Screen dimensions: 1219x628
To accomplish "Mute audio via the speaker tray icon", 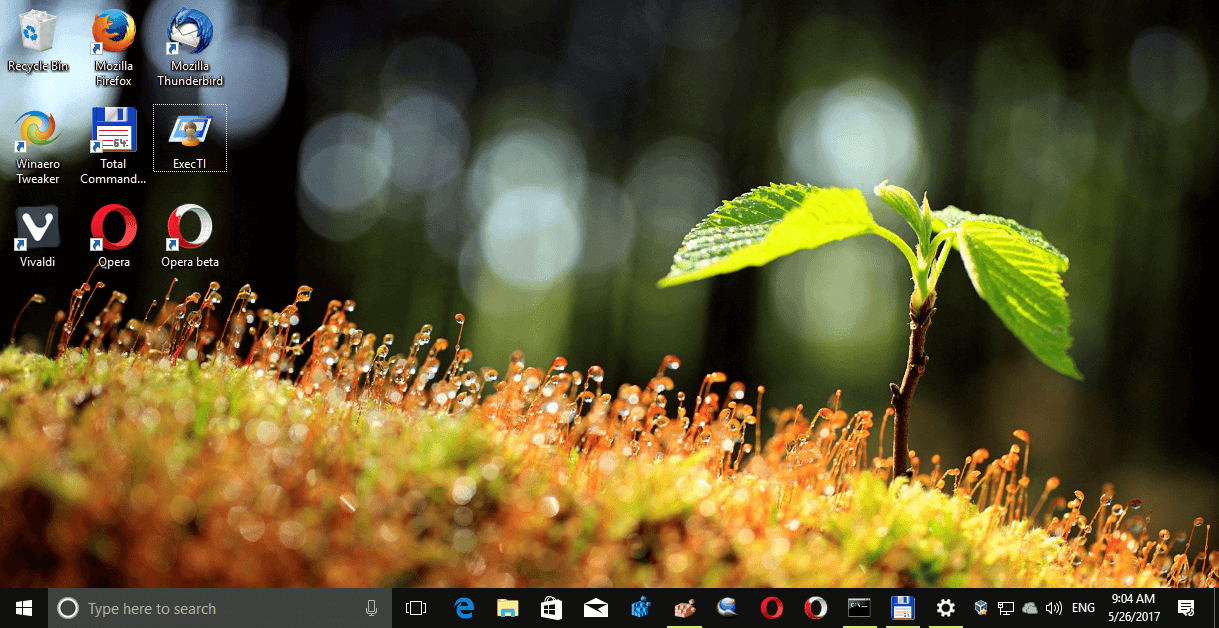I will [1053, 607].
